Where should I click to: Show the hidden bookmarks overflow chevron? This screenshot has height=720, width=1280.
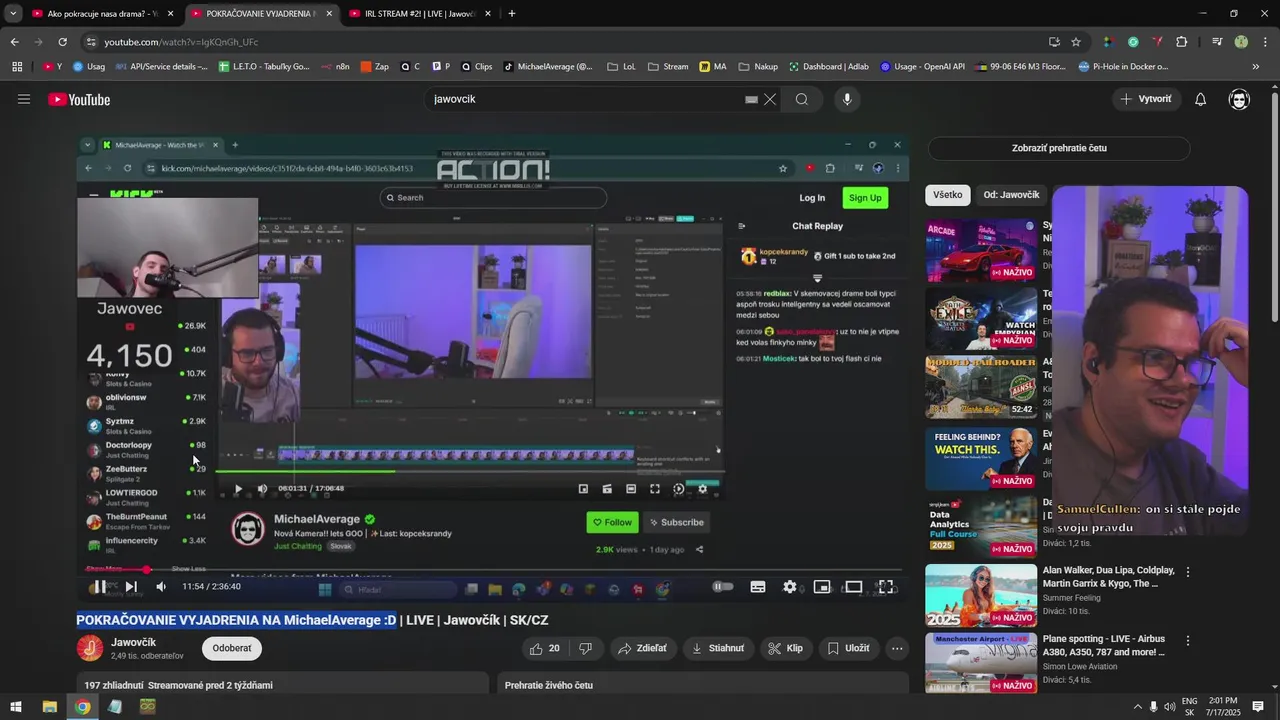point(1256,67)
